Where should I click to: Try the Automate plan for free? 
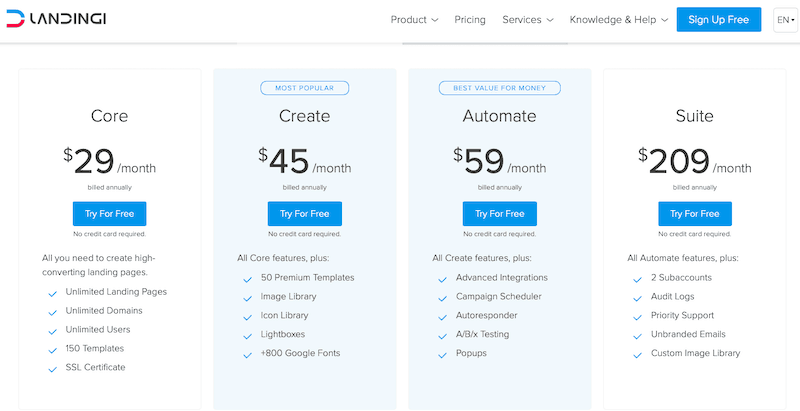(499, 214)
